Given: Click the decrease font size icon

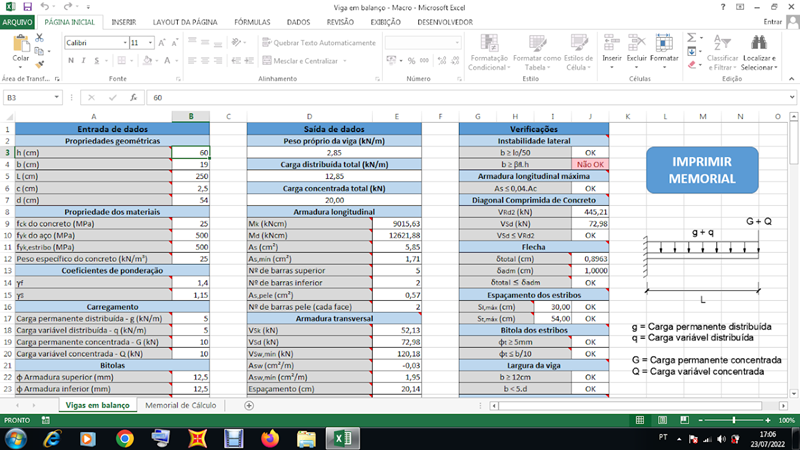Looking at the screenshot, I should coord(174,43).
